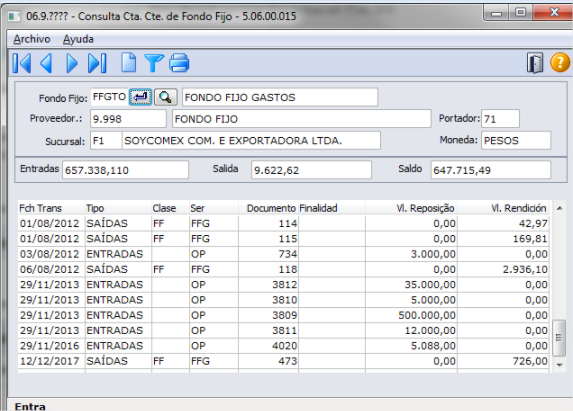Select row with document 115
The image size is (573, 411).
point(283,239)
